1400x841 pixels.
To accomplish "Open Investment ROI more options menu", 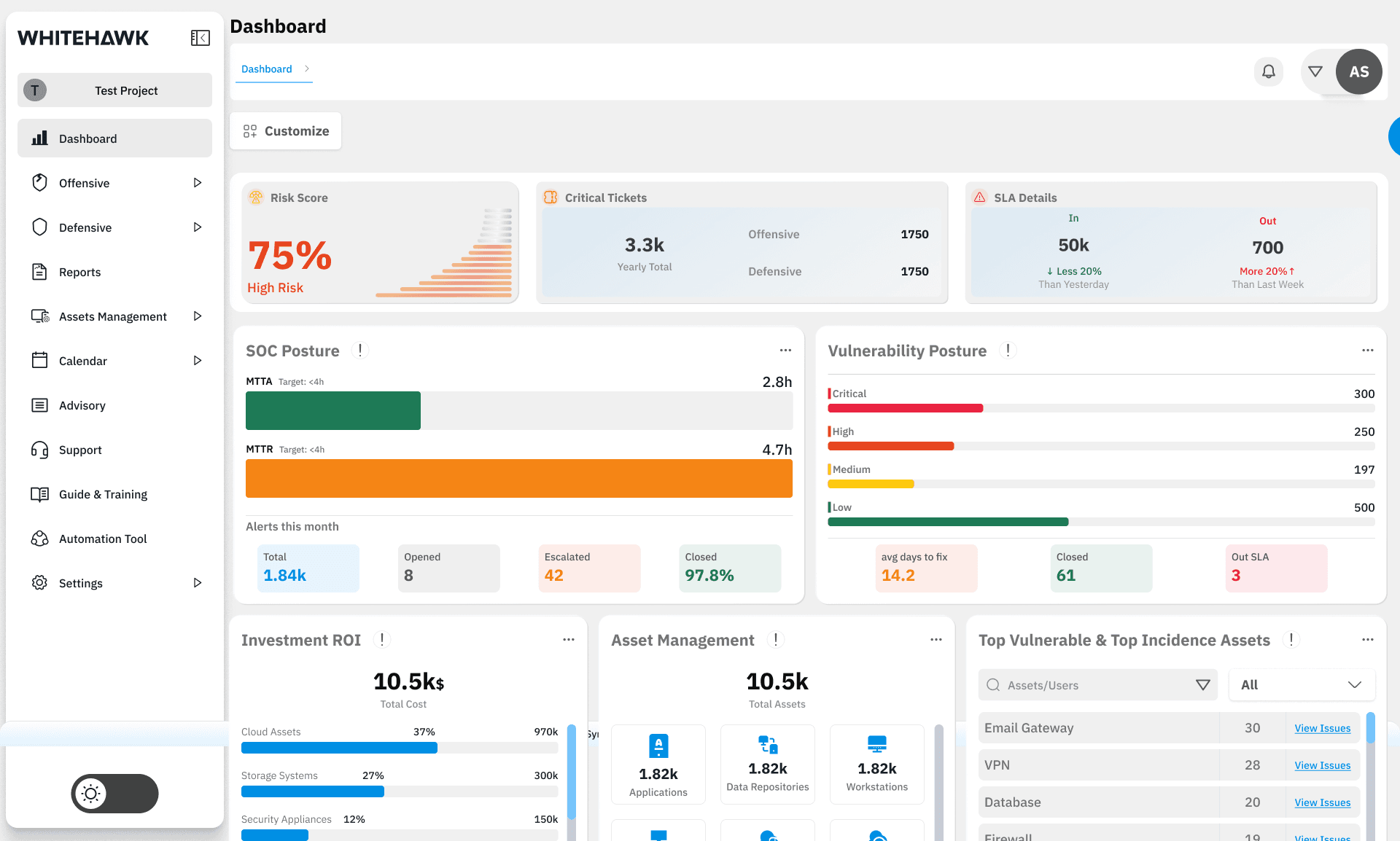I will click(569, 639).
